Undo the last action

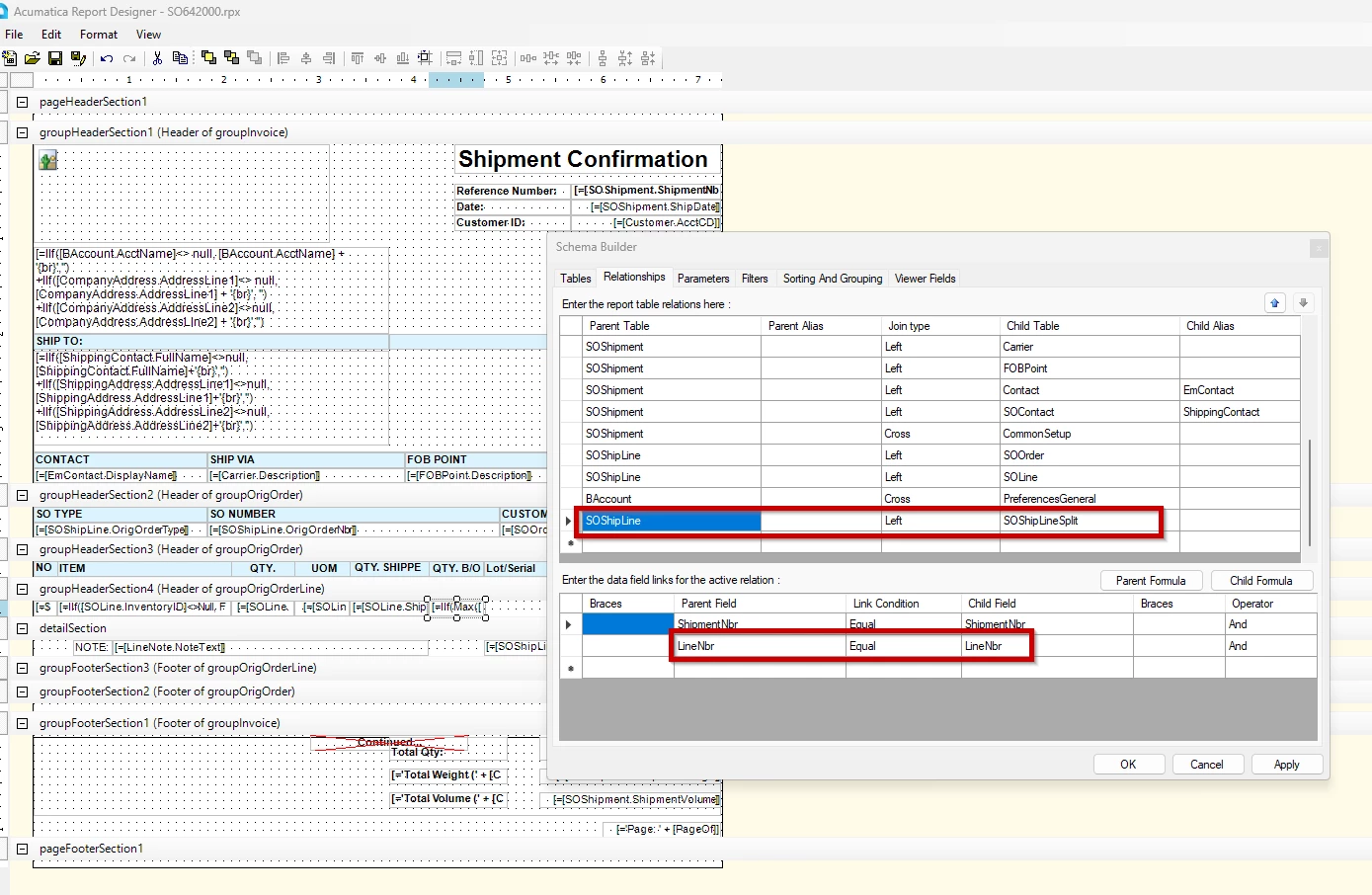(x=107, y=58)
